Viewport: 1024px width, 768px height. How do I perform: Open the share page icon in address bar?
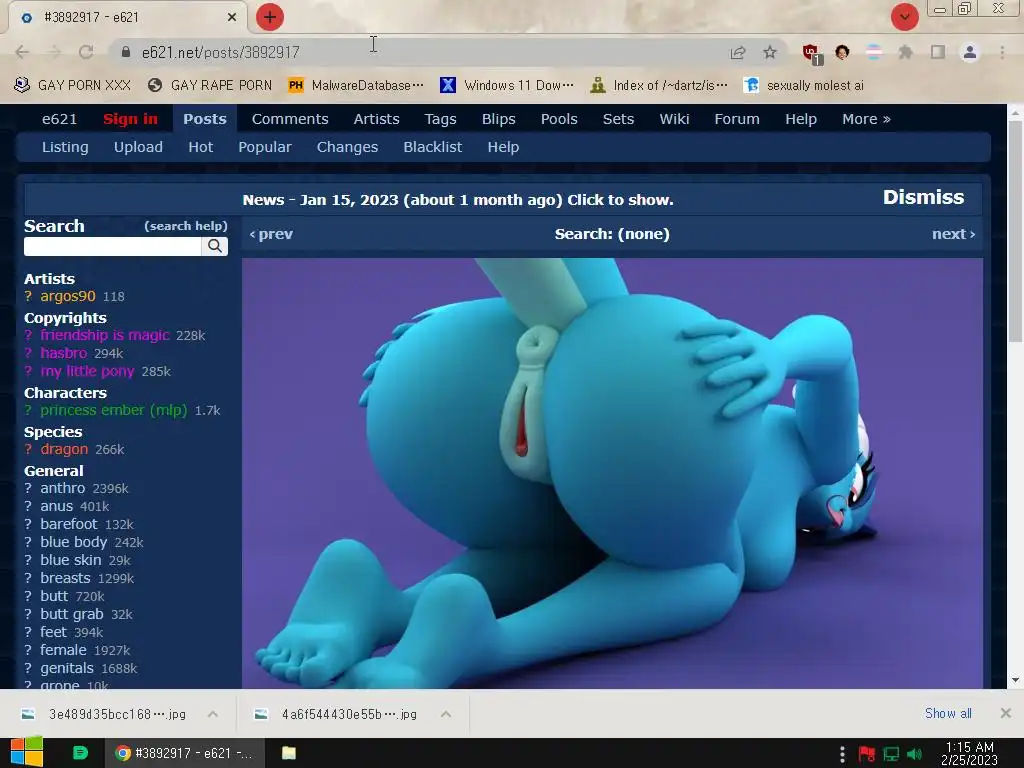738,52
